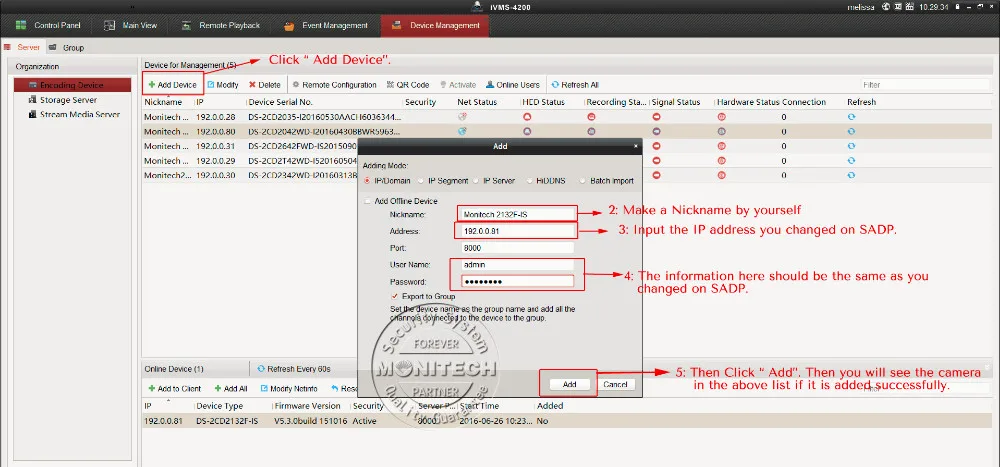The width and height of the screenshot is (1000, 467).
Task: Close the Add dialog
Action: point(635,146)
